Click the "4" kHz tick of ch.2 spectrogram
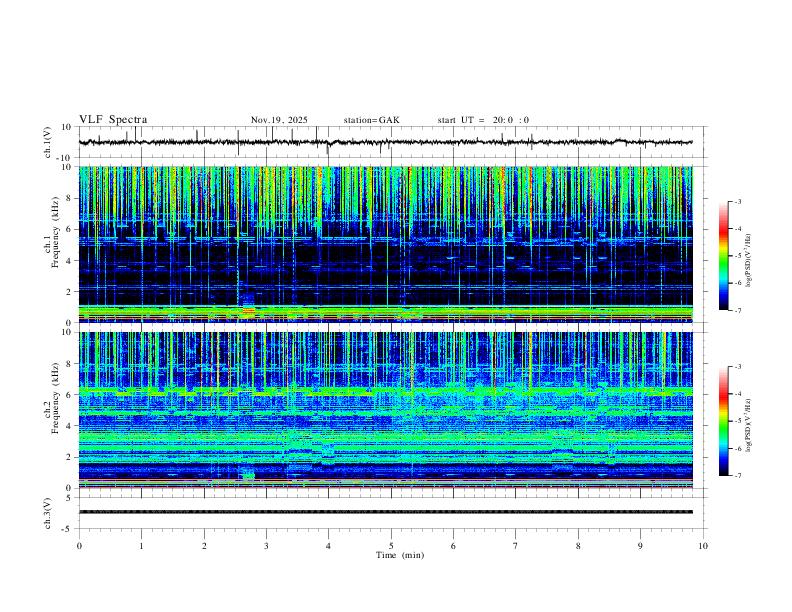The image size is (792, 612). pyautogui.click(x=70, y=426)
